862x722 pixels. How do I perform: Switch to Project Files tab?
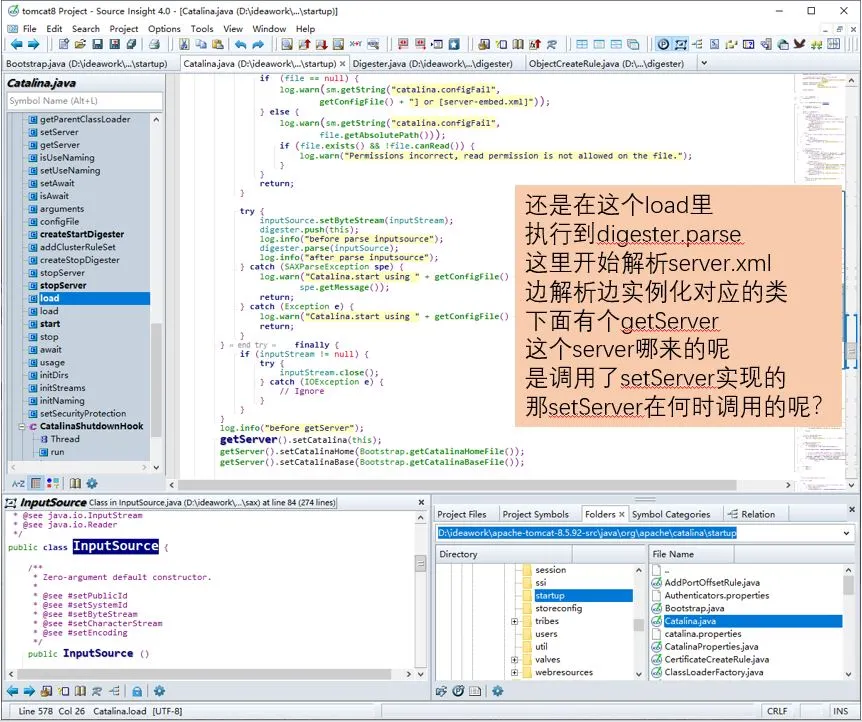click(x=462, y=514)
